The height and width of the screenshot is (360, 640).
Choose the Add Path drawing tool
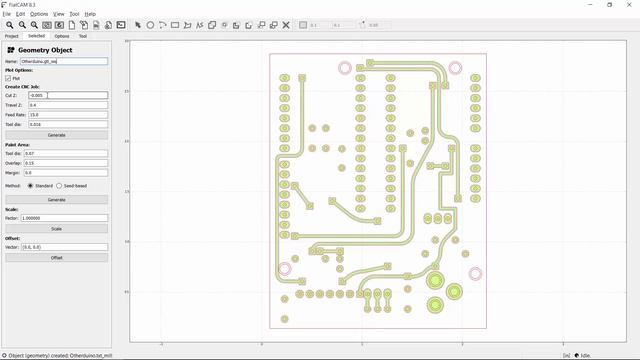(x=200, y=25)
